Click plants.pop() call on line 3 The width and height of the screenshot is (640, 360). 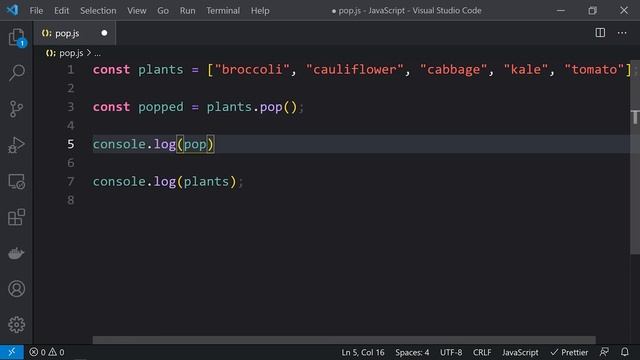[x=252, y=107]
